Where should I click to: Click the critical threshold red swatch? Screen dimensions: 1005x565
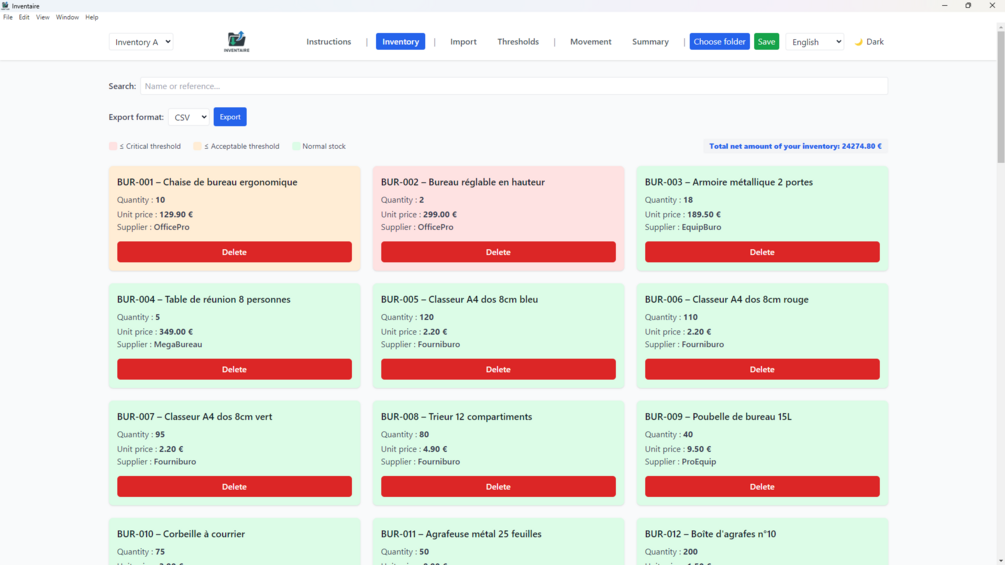(113, 146)
